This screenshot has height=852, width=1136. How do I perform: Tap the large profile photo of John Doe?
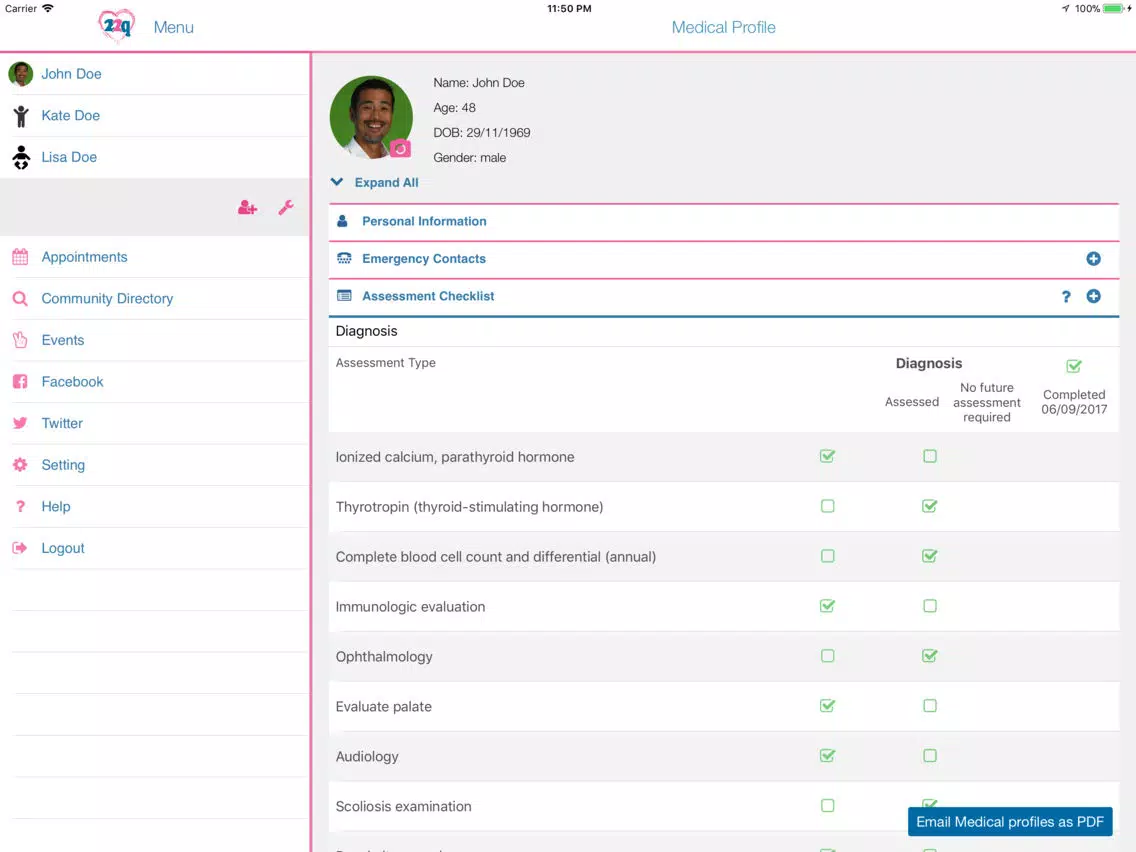click(371, 117)
